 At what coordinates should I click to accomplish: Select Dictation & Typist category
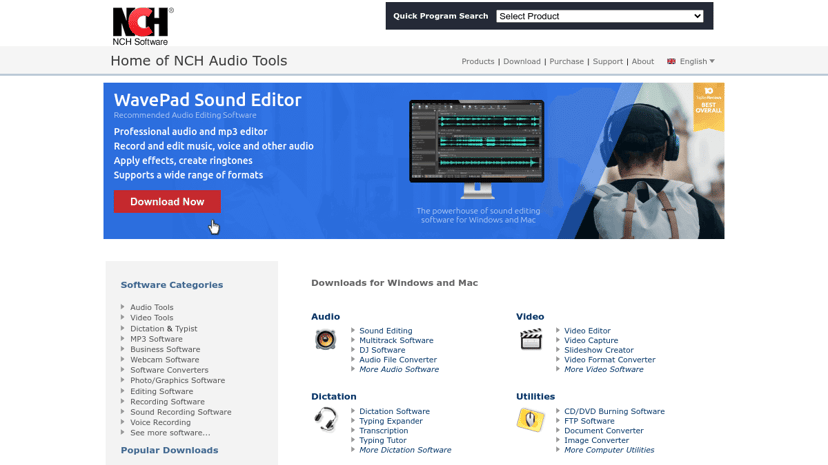coord(164,328)
